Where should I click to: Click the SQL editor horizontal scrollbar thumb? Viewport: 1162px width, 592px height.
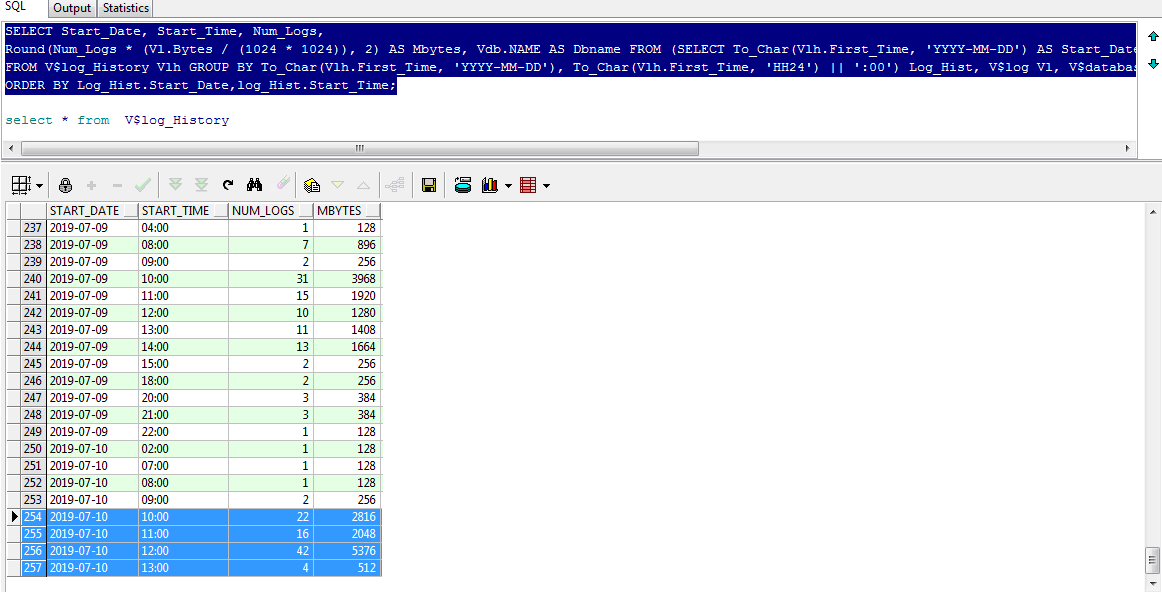360,148
